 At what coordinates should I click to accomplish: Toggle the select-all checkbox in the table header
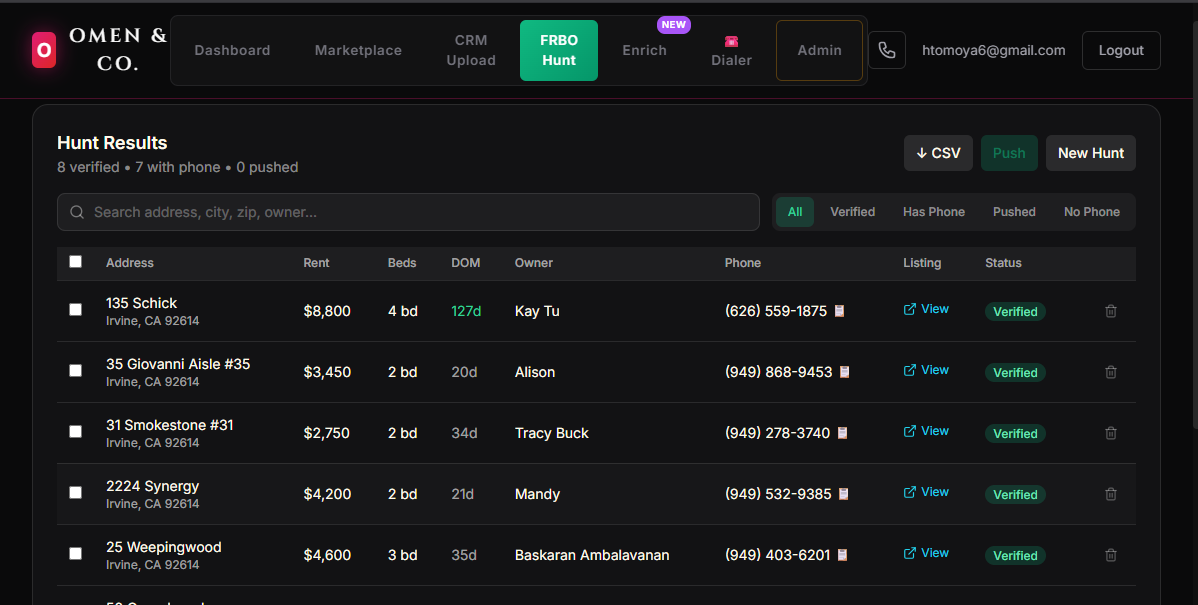coord(75,261)
